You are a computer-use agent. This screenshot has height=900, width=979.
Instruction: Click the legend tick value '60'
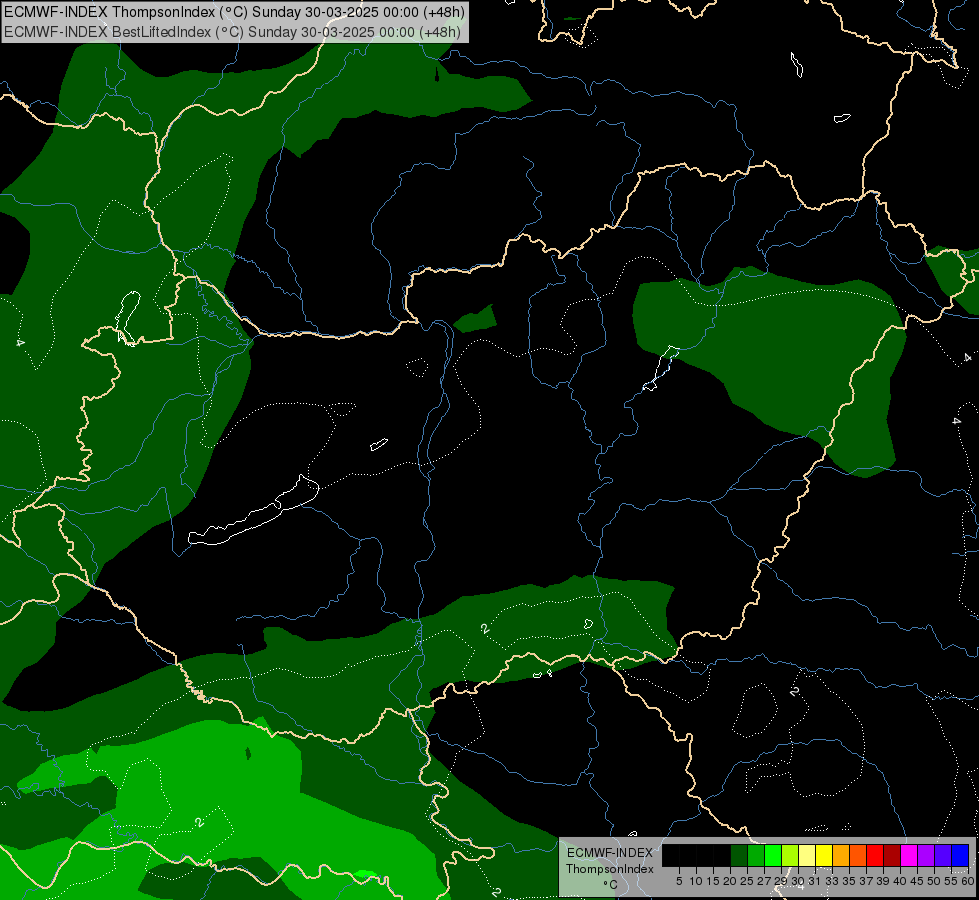[x=968, y=881]
